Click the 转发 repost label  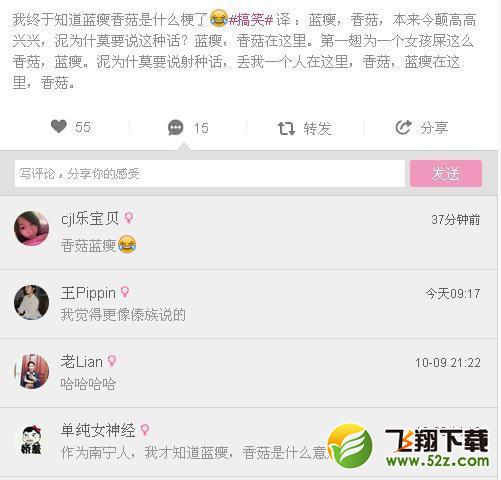coord(317,129)
